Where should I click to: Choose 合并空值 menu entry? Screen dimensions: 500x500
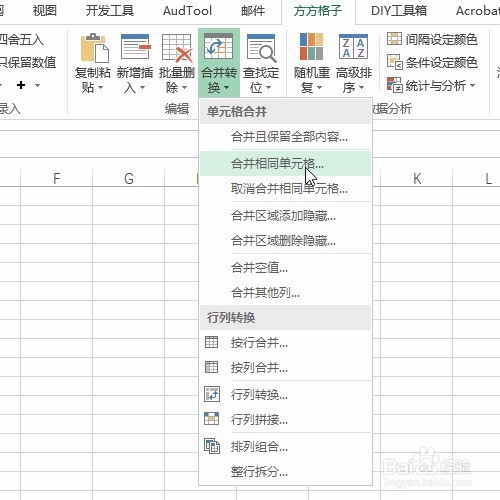coord(285,267)
